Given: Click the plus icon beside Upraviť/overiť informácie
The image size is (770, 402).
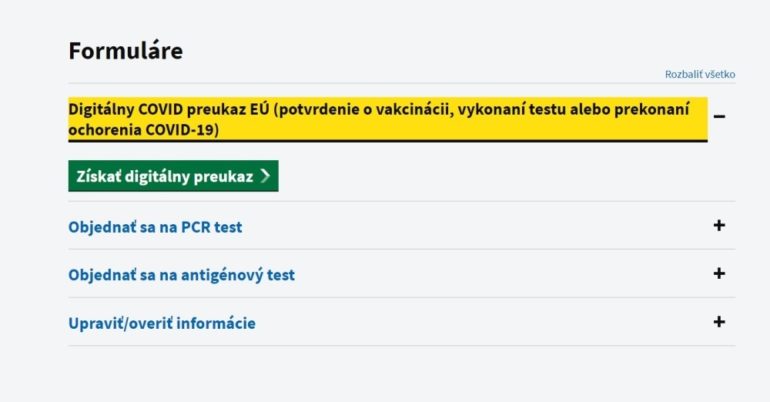Looking at the screenshot, I should click(x=719, y=322).
